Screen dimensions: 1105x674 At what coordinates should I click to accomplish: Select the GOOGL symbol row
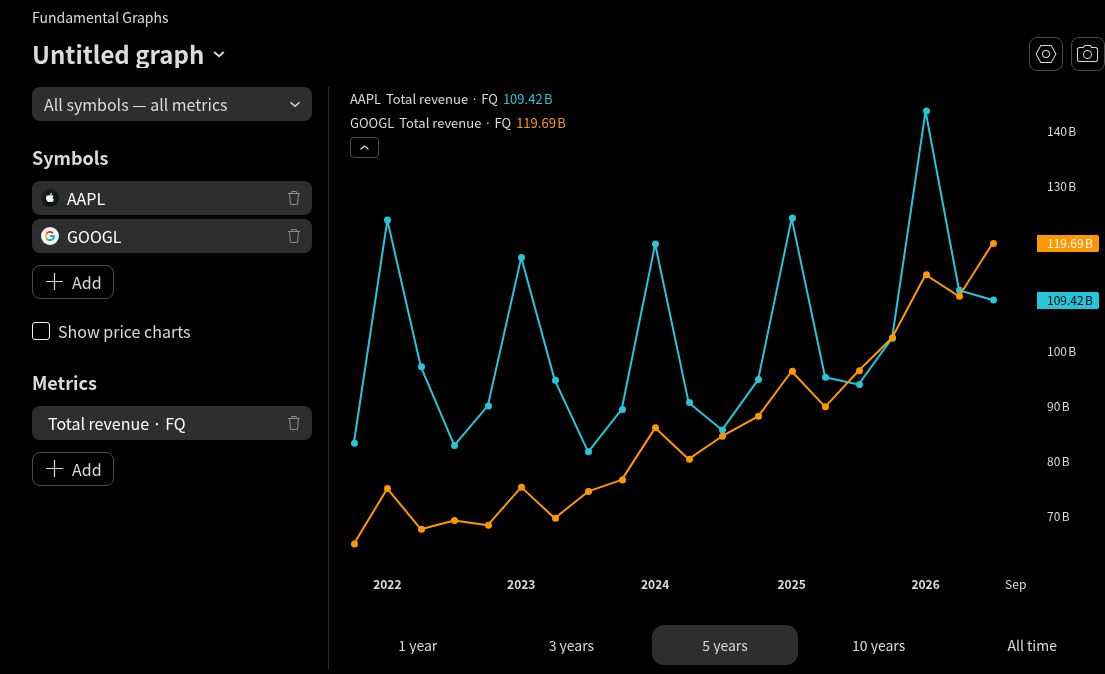coord(172,236)
